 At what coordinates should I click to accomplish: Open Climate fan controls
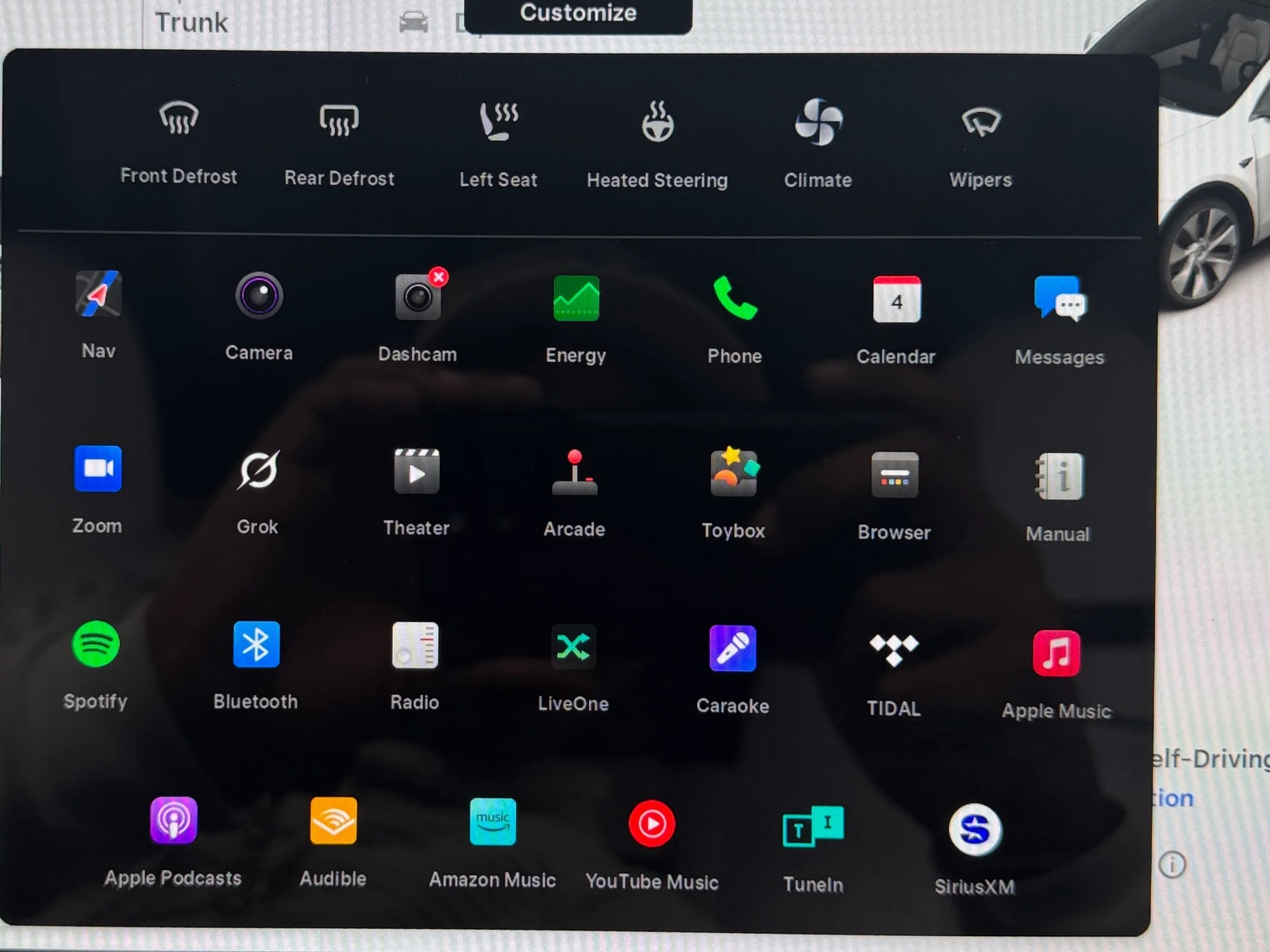[x=818, y=123]
